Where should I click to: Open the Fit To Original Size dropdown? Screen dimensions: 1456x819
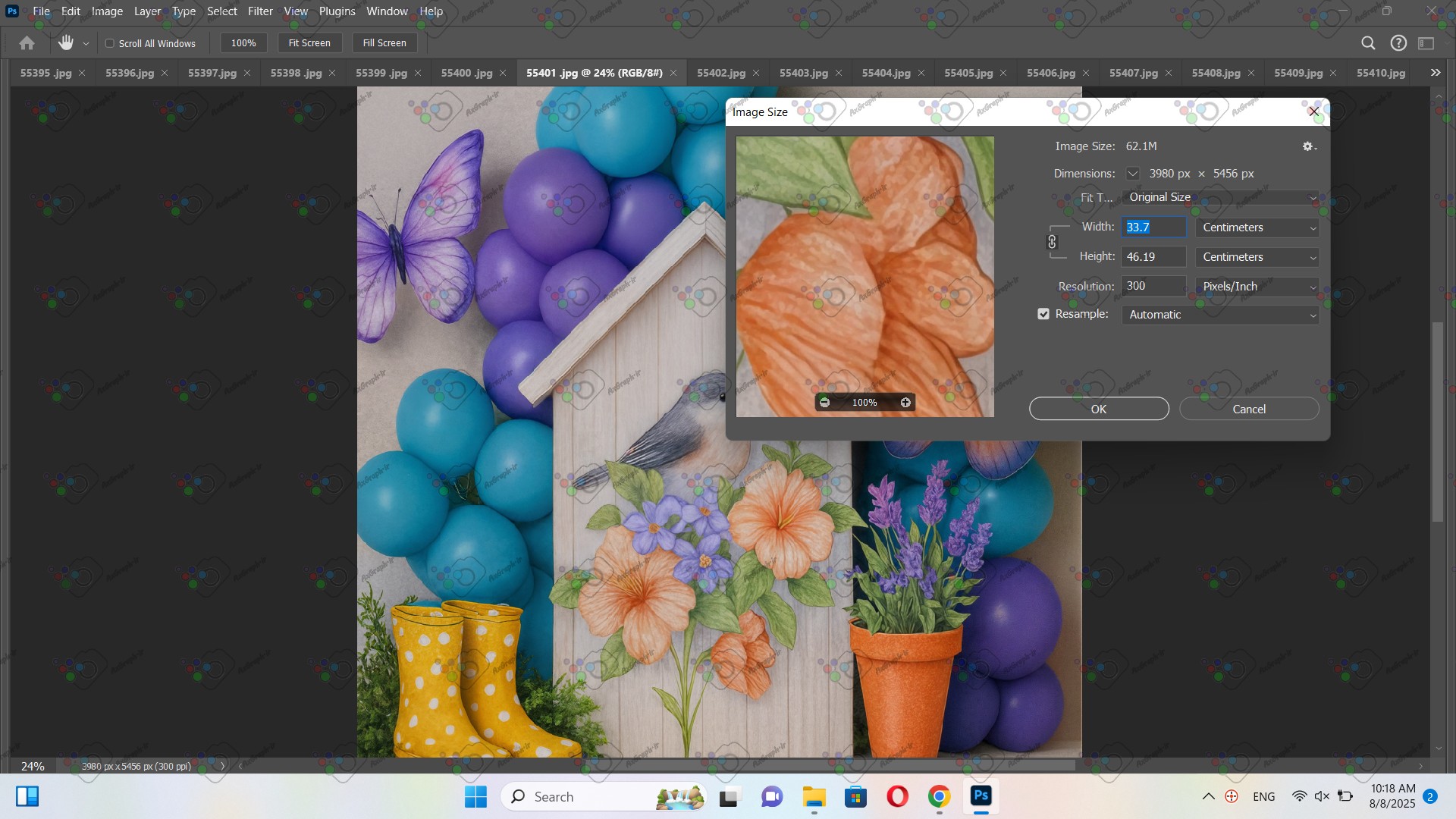tap(1220, 197)
